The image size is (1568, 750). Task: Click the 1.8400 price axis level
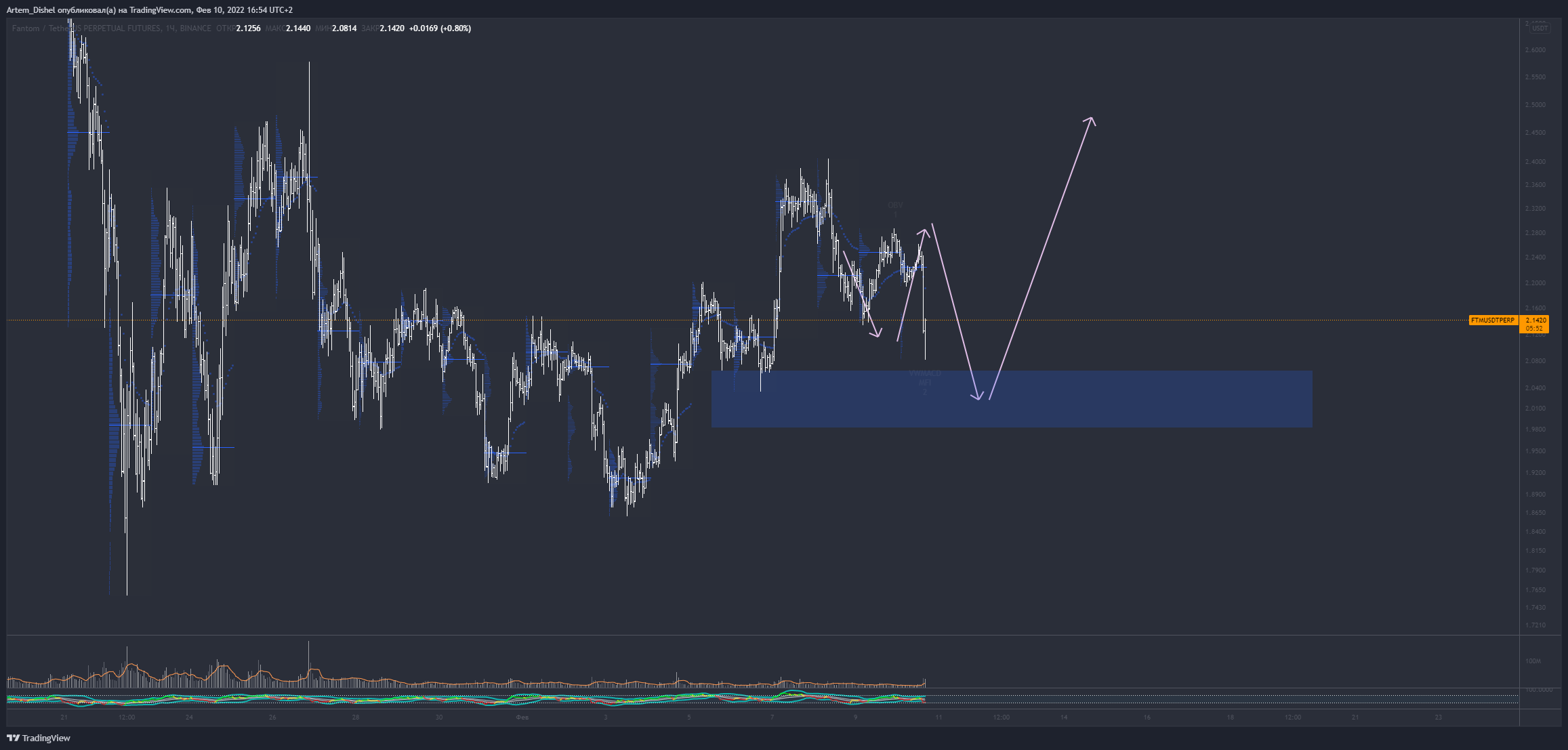coord(1535,532)
